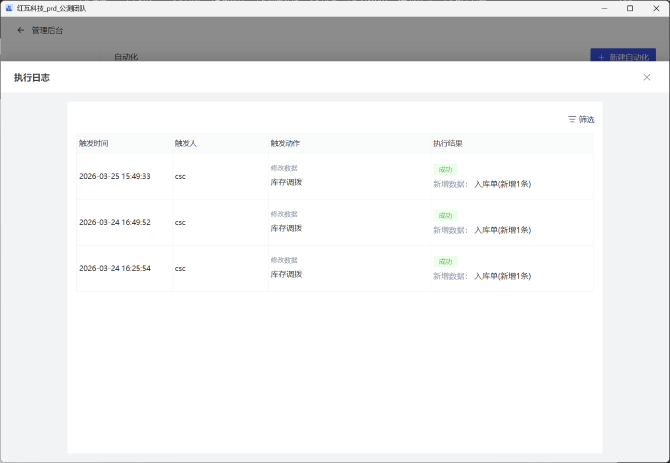
Task: Maximize the application window
Action: [x=629, y=8]
